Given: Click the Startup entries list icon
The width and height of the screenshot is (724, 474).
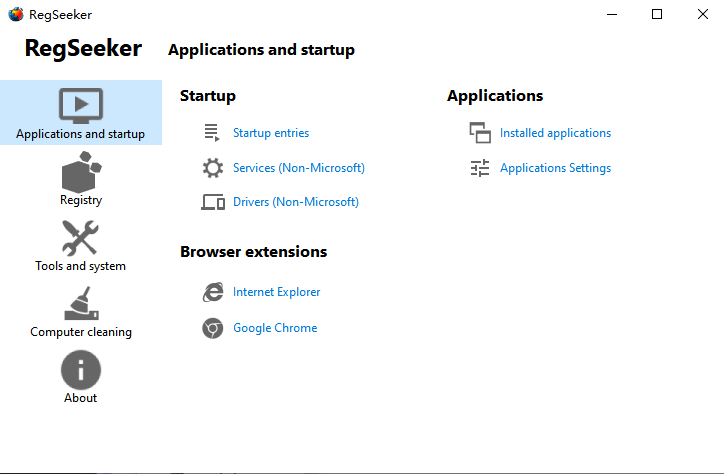Looking at the screenshot, I should pos(212,133).
